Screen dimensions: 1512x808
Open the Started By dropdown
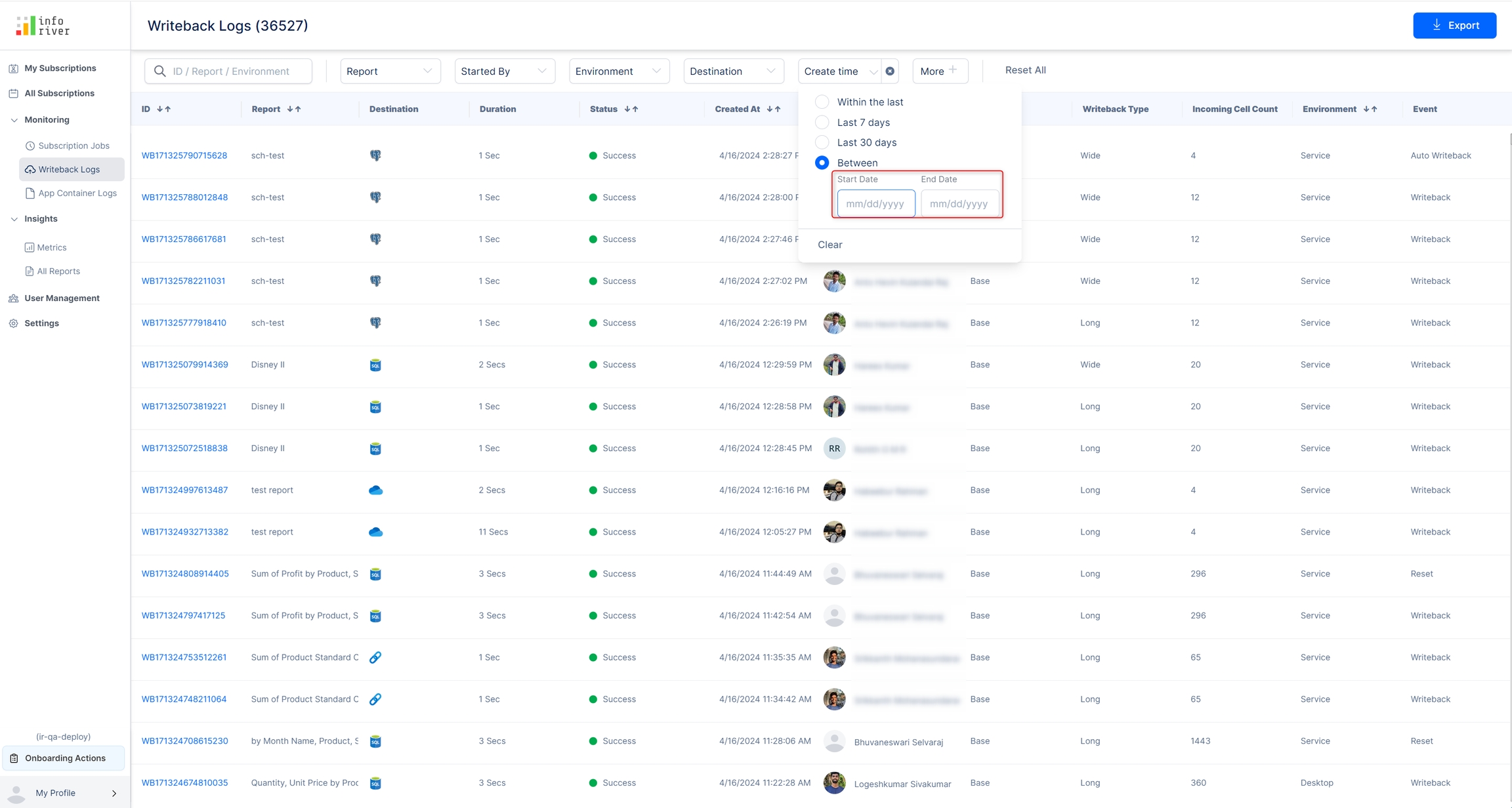pos(504,71)
